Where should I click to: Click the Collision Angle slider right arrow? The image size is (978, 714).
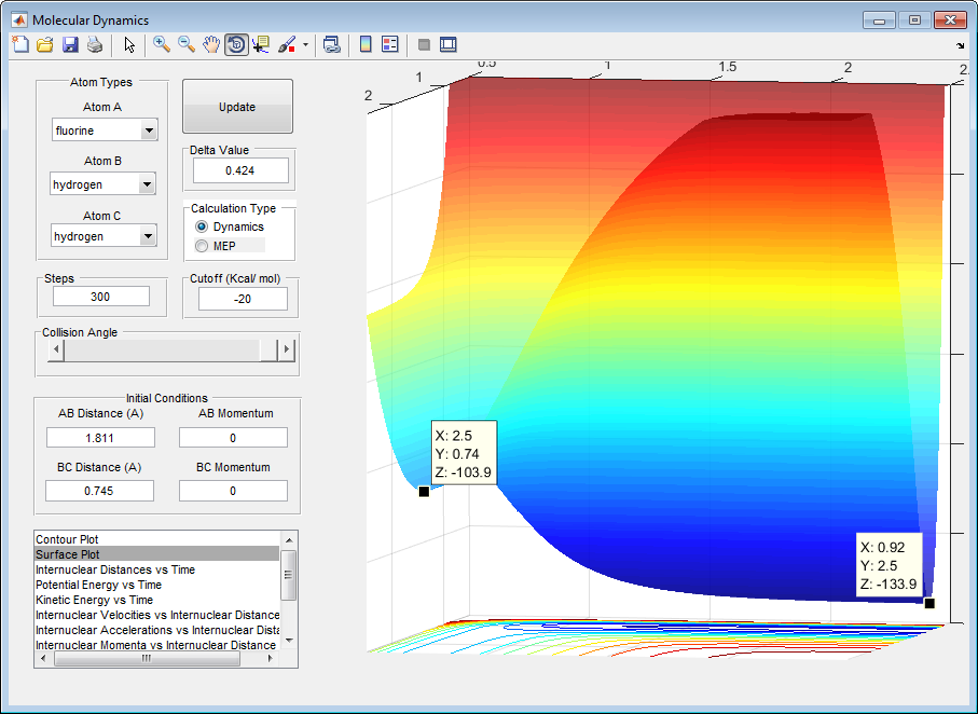(x=287, y=350)
